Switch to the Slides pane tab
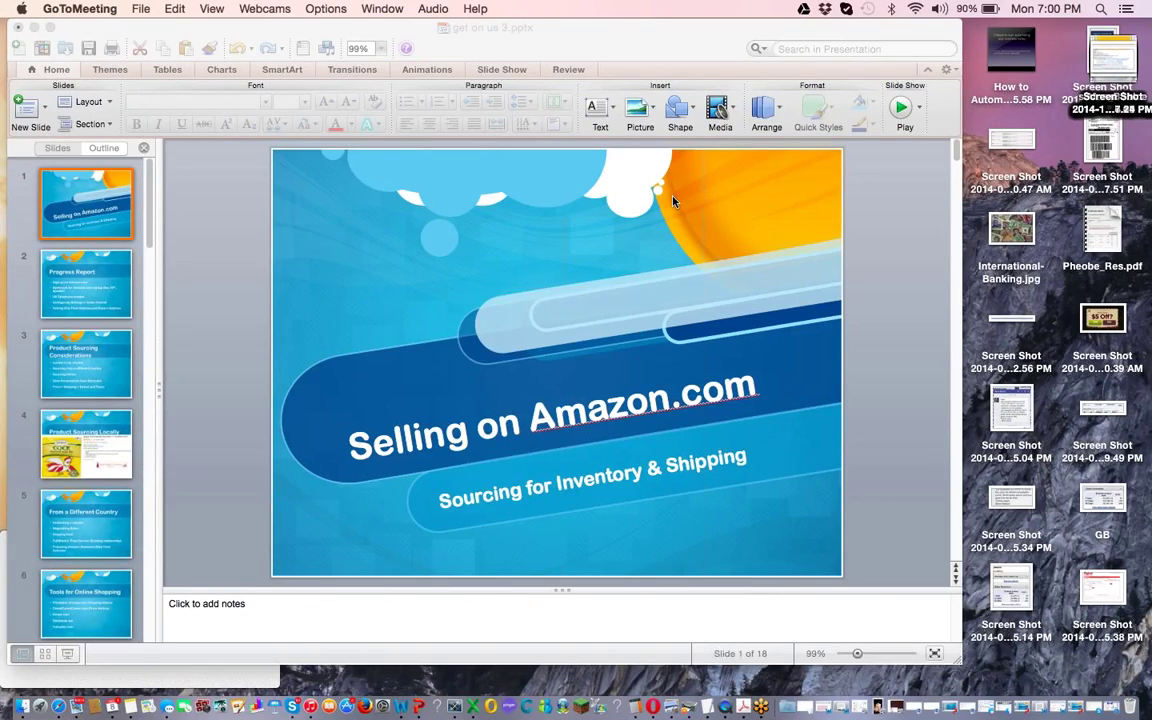Image resolution: width=1152 pixels, height=720 pixels. pos(57,148)
